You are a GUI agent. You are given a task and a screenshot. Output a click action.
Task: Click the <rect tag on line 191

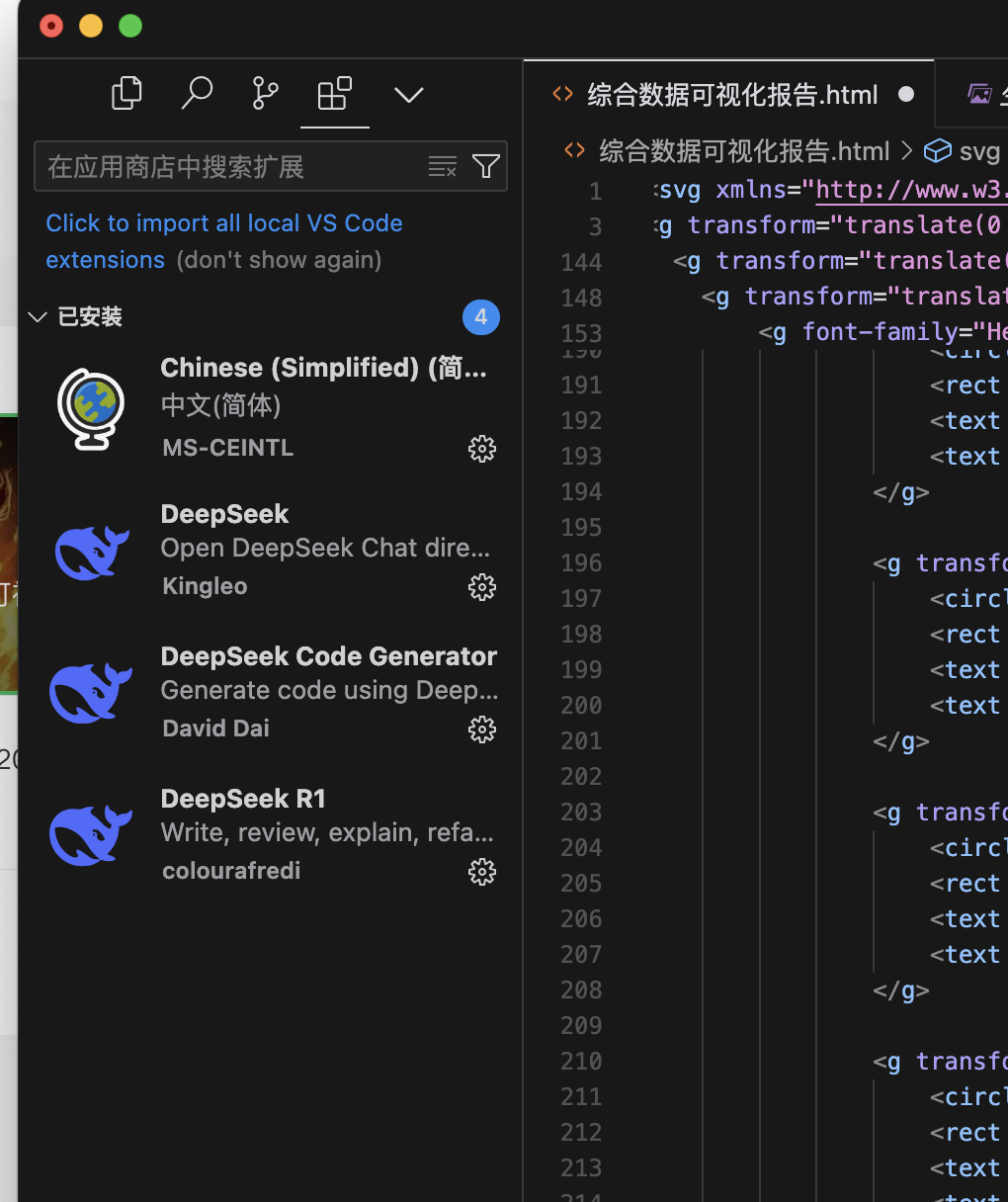(x=965, y=386)
